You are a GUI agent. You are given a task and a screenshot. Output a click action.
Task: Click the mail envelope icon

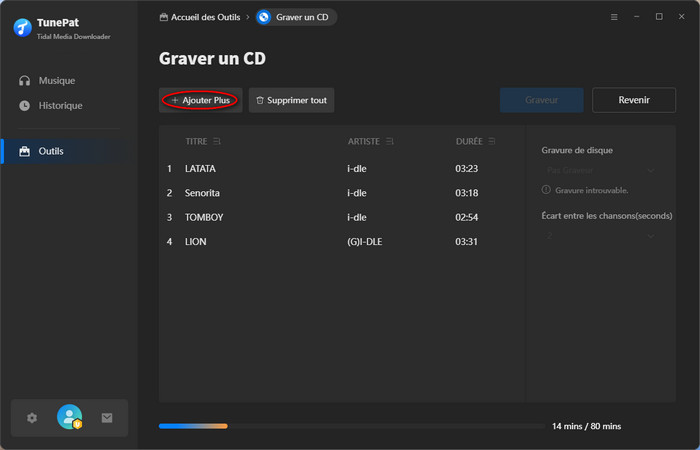[107, 418]
